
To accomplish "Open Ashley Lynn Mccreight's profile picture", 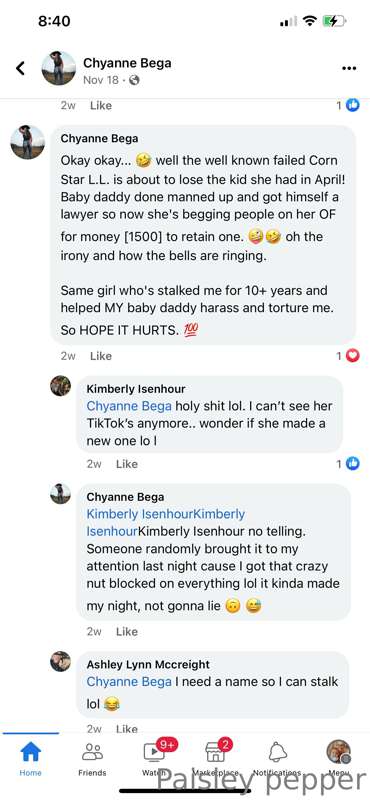I will point(60,661).
